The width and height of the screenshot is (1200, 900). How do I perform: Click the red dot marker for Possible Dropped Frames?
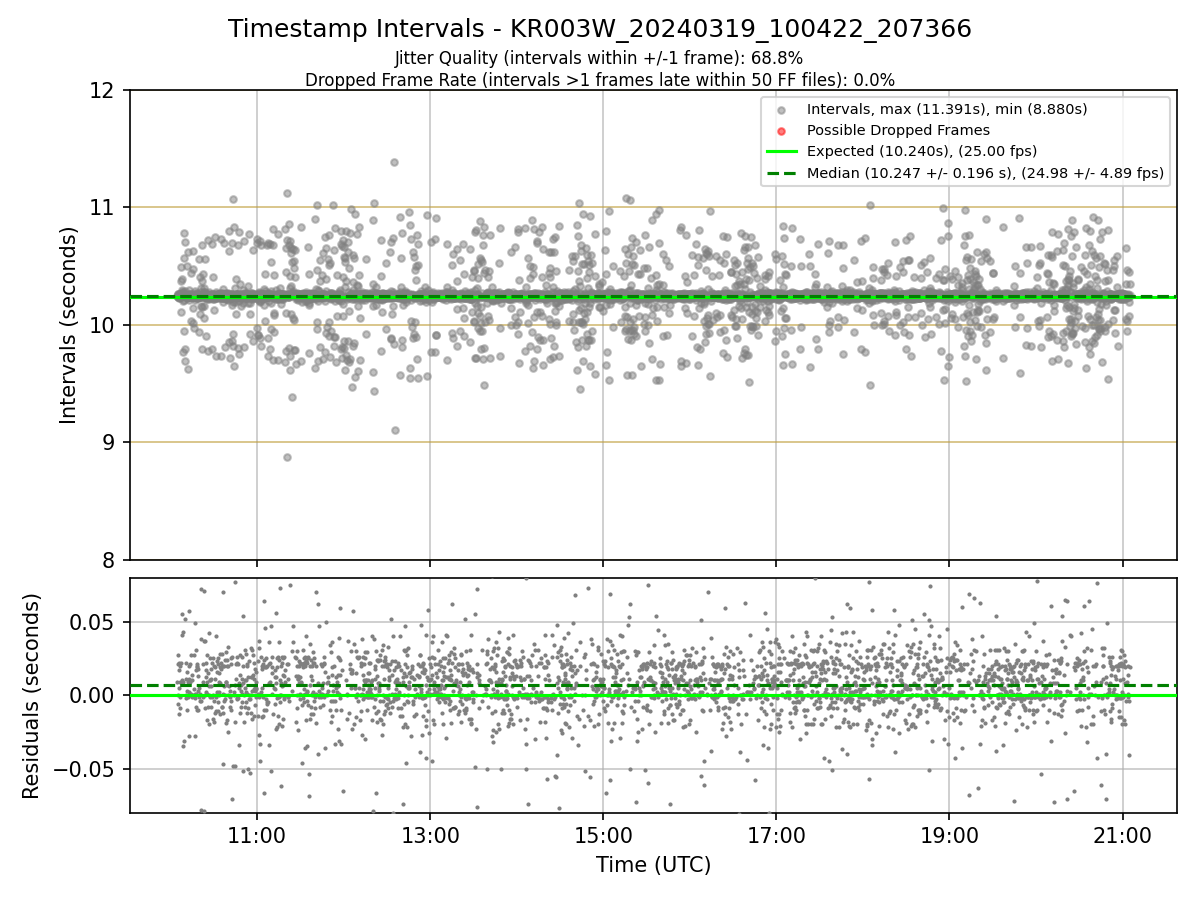pyautogui.click(x=781, y=131)
